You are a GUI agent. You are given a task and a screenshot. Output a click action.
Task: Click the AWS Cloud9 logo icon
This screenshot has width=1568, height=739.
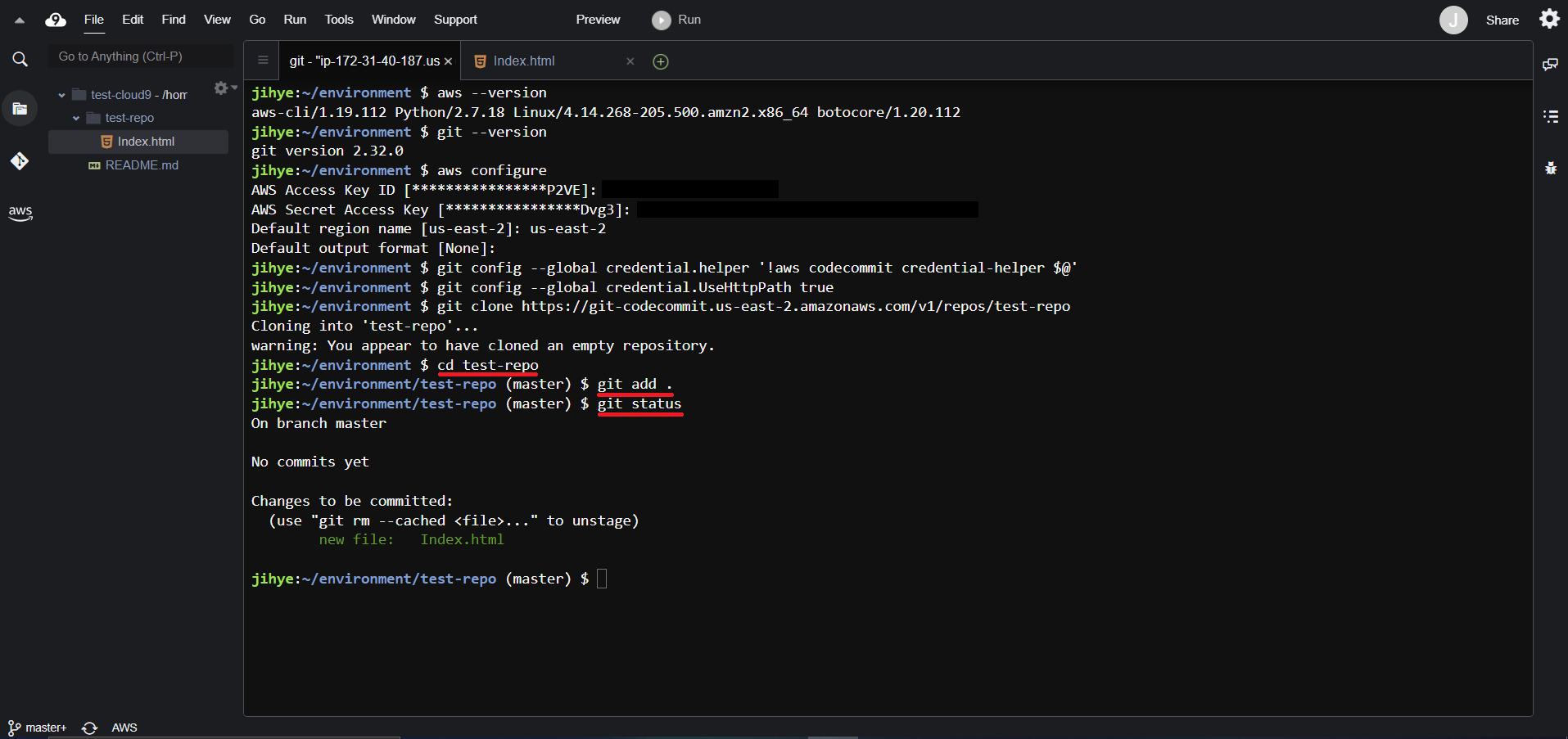tap(56, 20)
